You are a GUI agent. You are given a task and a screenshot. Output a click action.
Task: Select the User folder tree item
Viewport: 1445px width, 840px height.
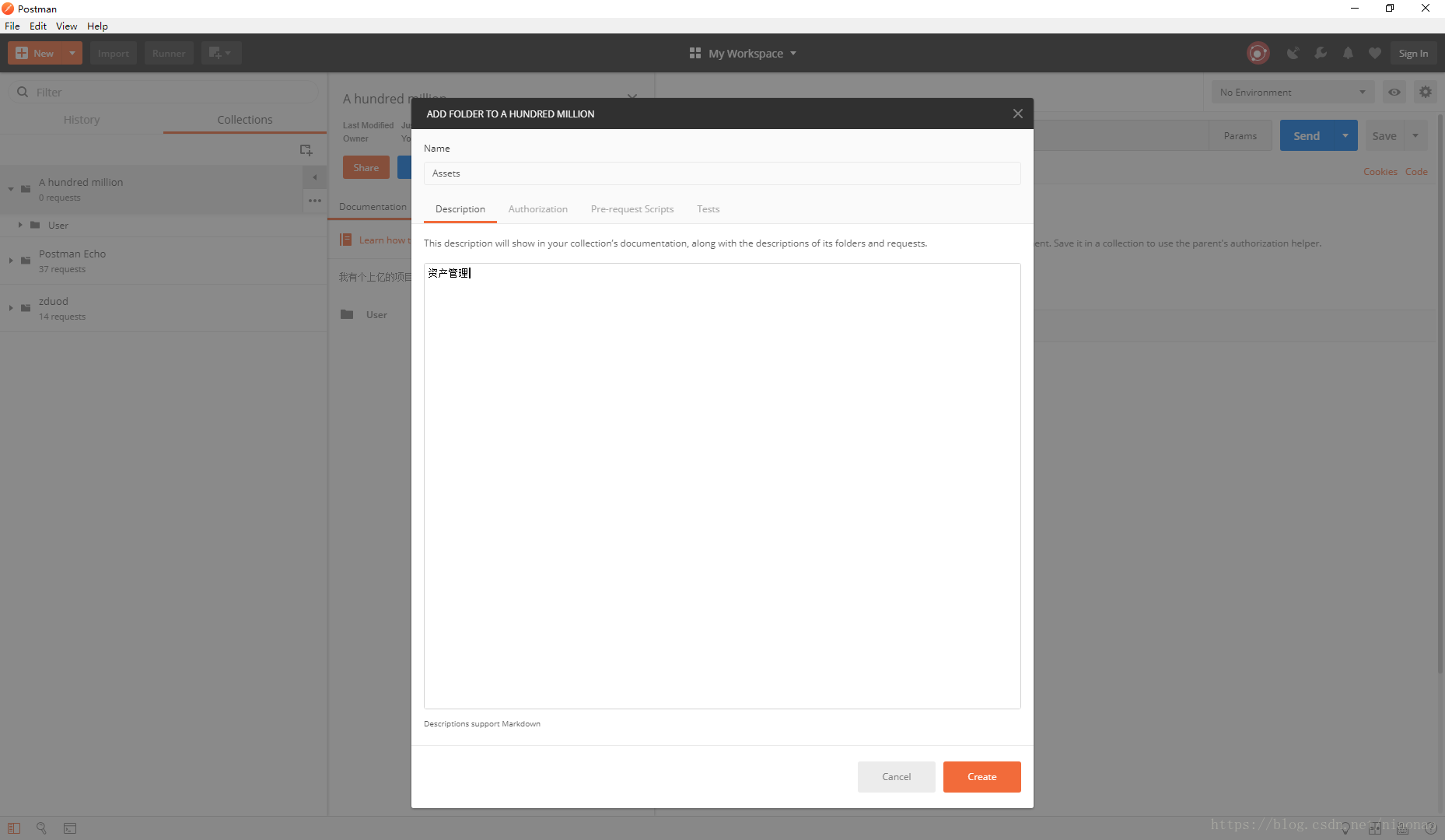[x=163, y=225]
